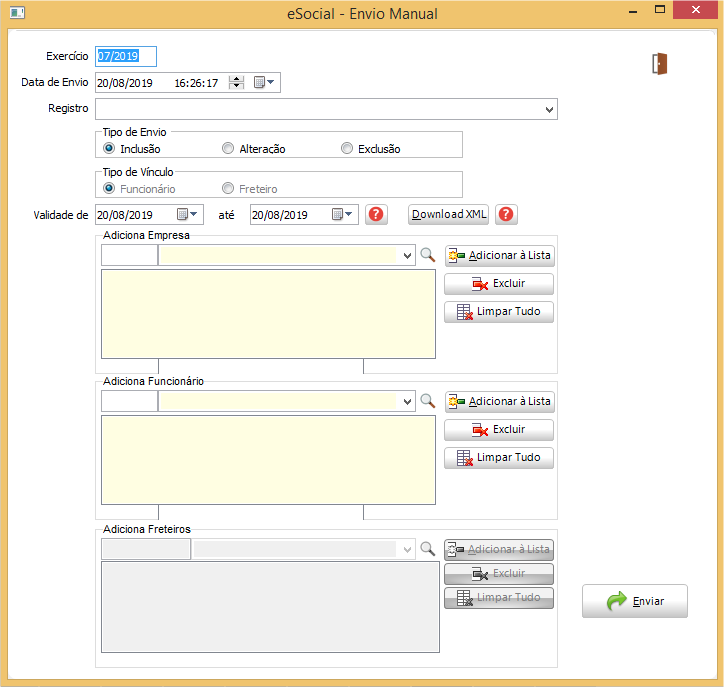Click the company code field in Adiciona Empresa
This screenshot has height=687, width=724.
tap(129, 255)
